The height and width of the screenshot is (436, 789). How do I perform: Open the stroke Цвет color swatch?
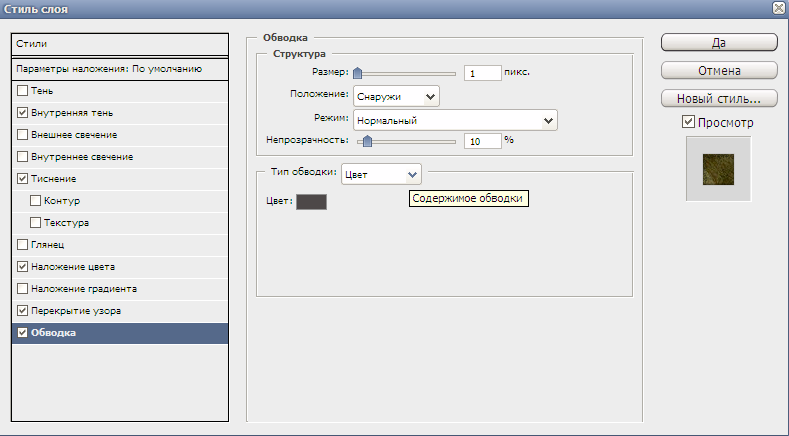(311, 201)
